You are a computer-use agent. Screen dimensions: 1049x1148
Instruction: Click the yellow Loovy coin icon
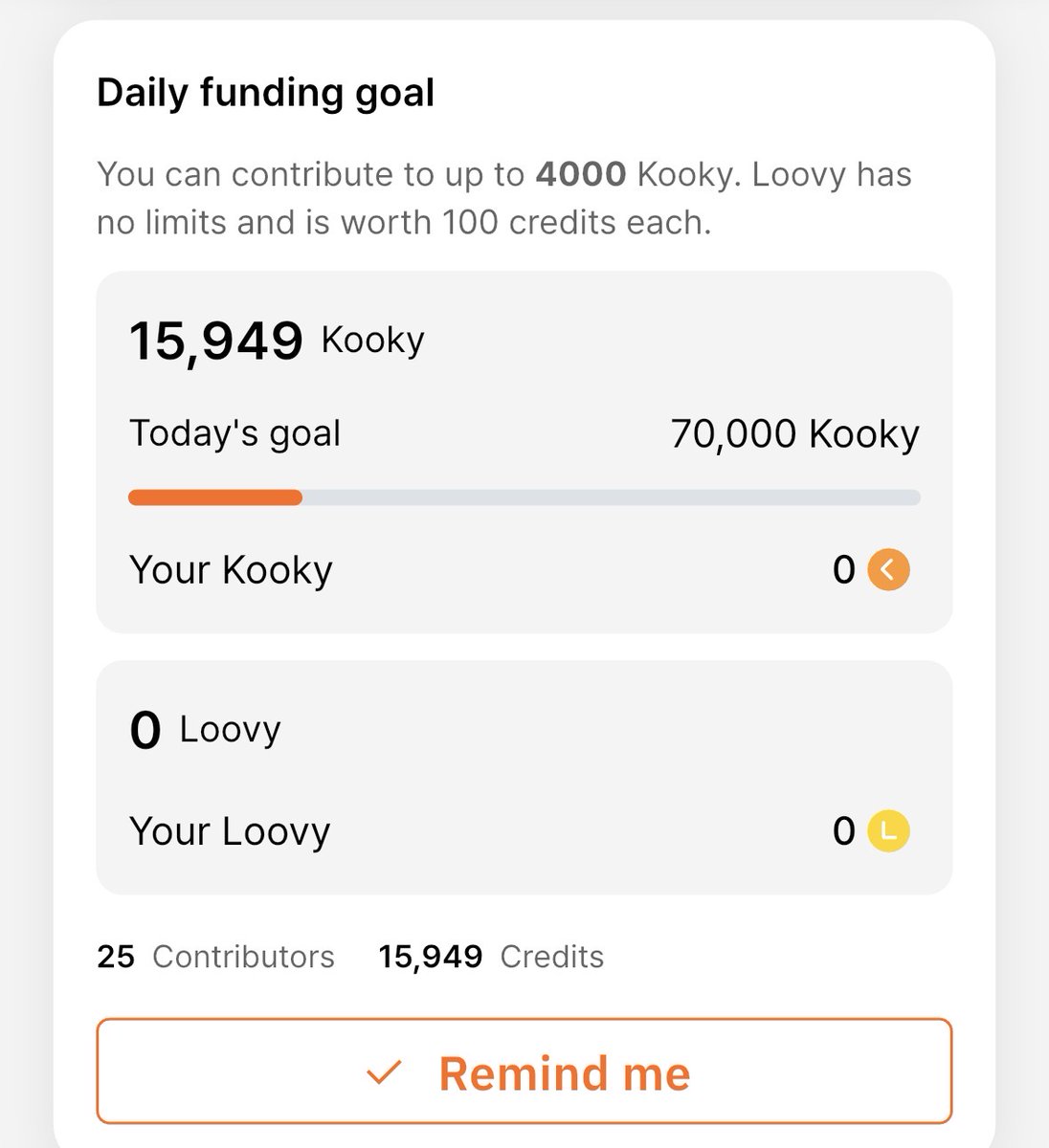click(888, 830)
